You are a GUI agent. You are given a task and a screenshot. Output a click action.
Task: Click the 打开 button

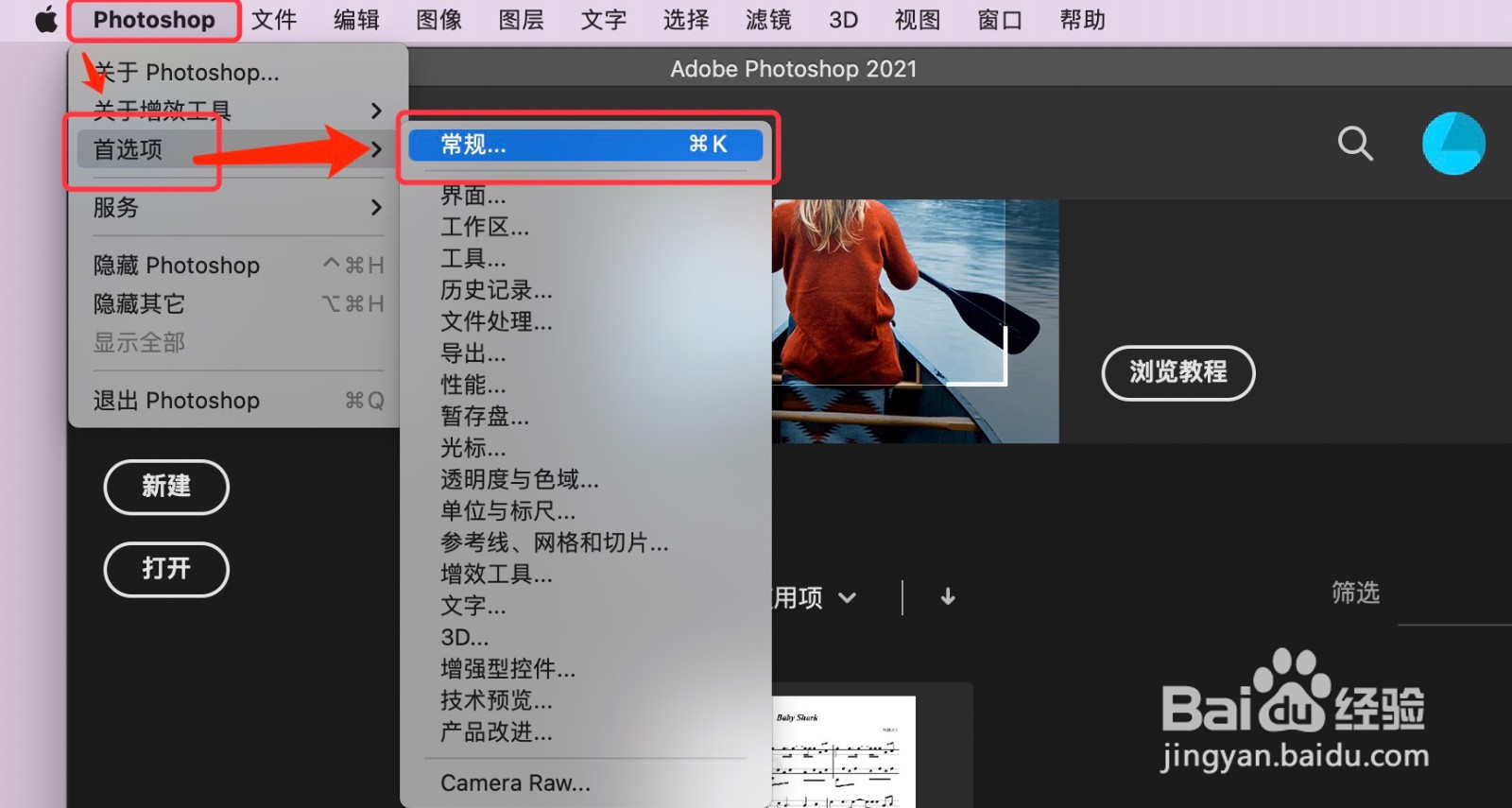[166, 569]
